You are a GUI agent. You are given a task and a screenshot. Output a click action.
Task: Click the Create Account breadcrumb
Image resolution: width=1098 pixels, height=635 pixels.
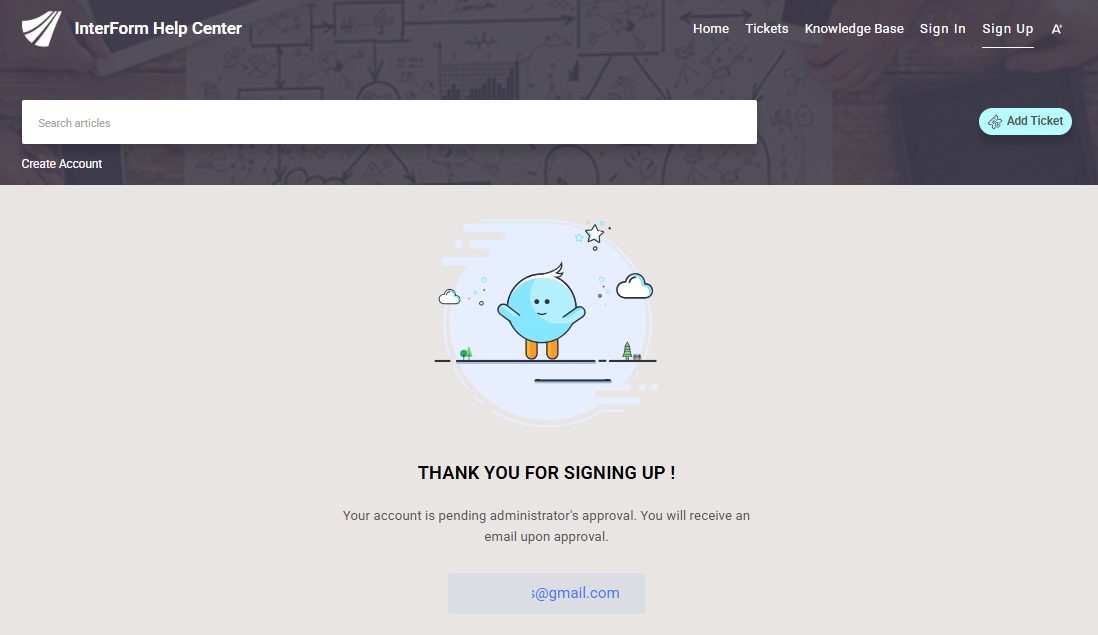click(x=62, y=164)
